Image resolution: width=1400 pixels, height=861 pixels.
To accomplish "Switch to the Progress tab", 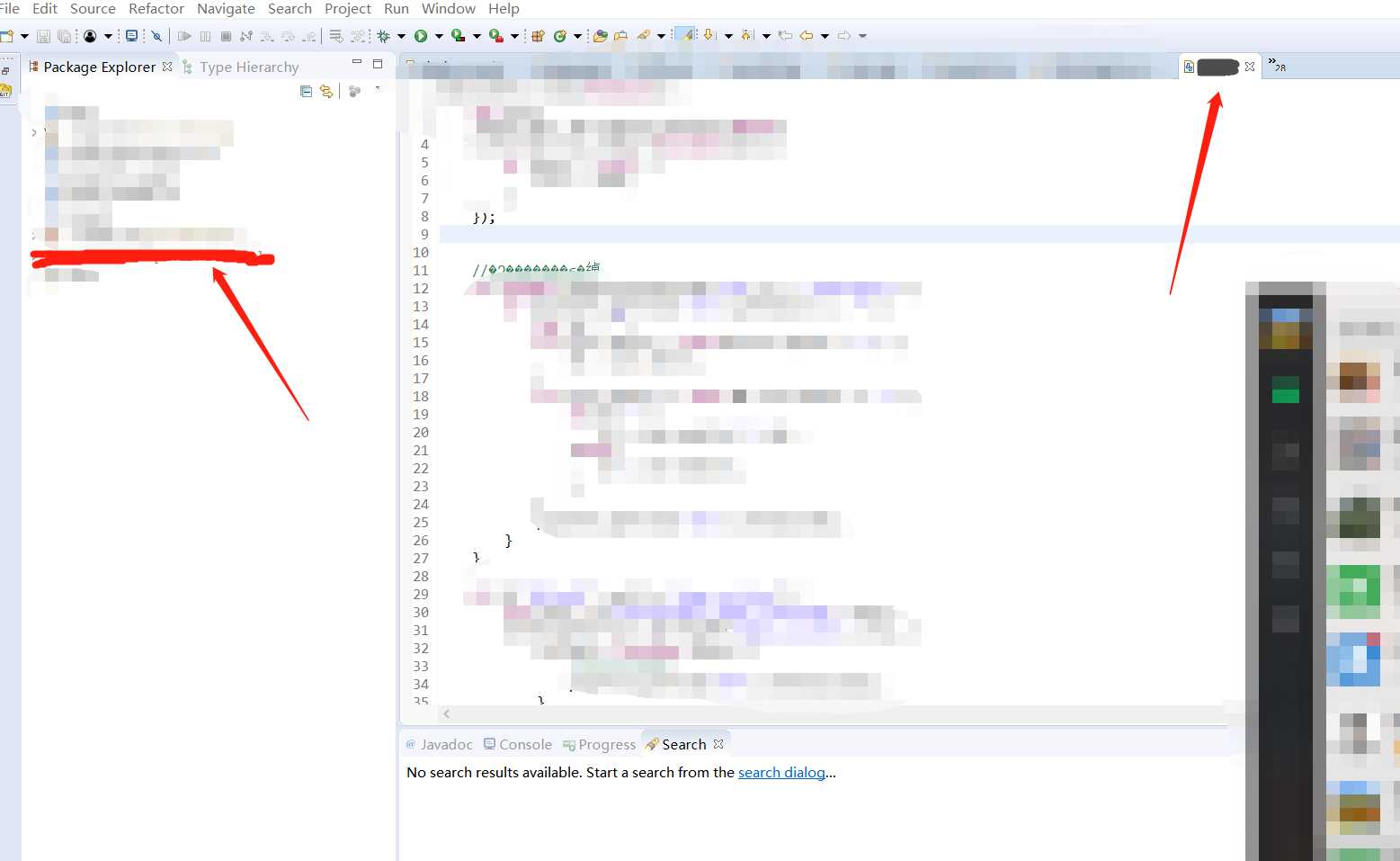I will coord(599,744).
